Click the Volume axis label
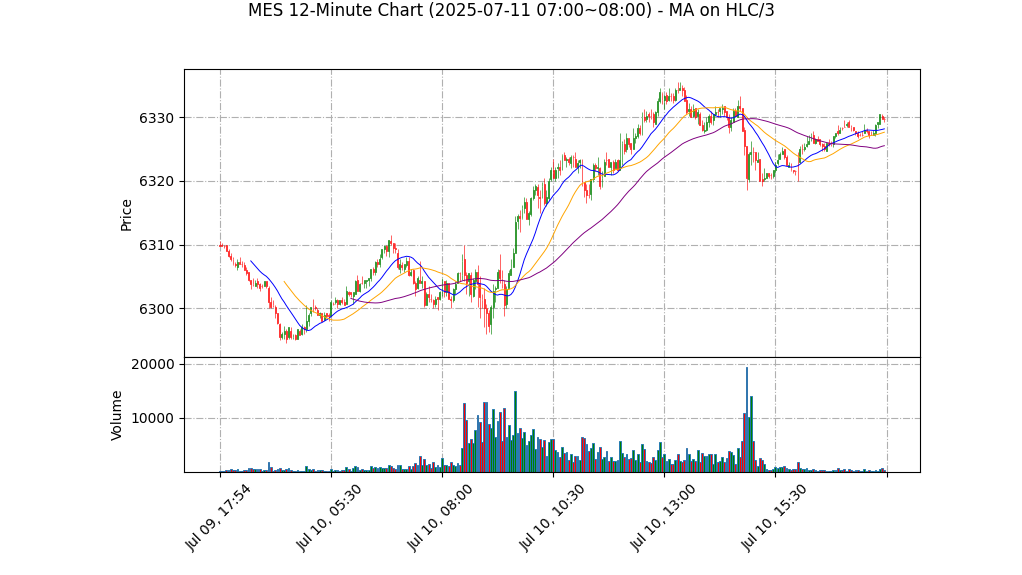Image resolution: width=1022 pixels, height=575 pixels. tap(117, 415)
